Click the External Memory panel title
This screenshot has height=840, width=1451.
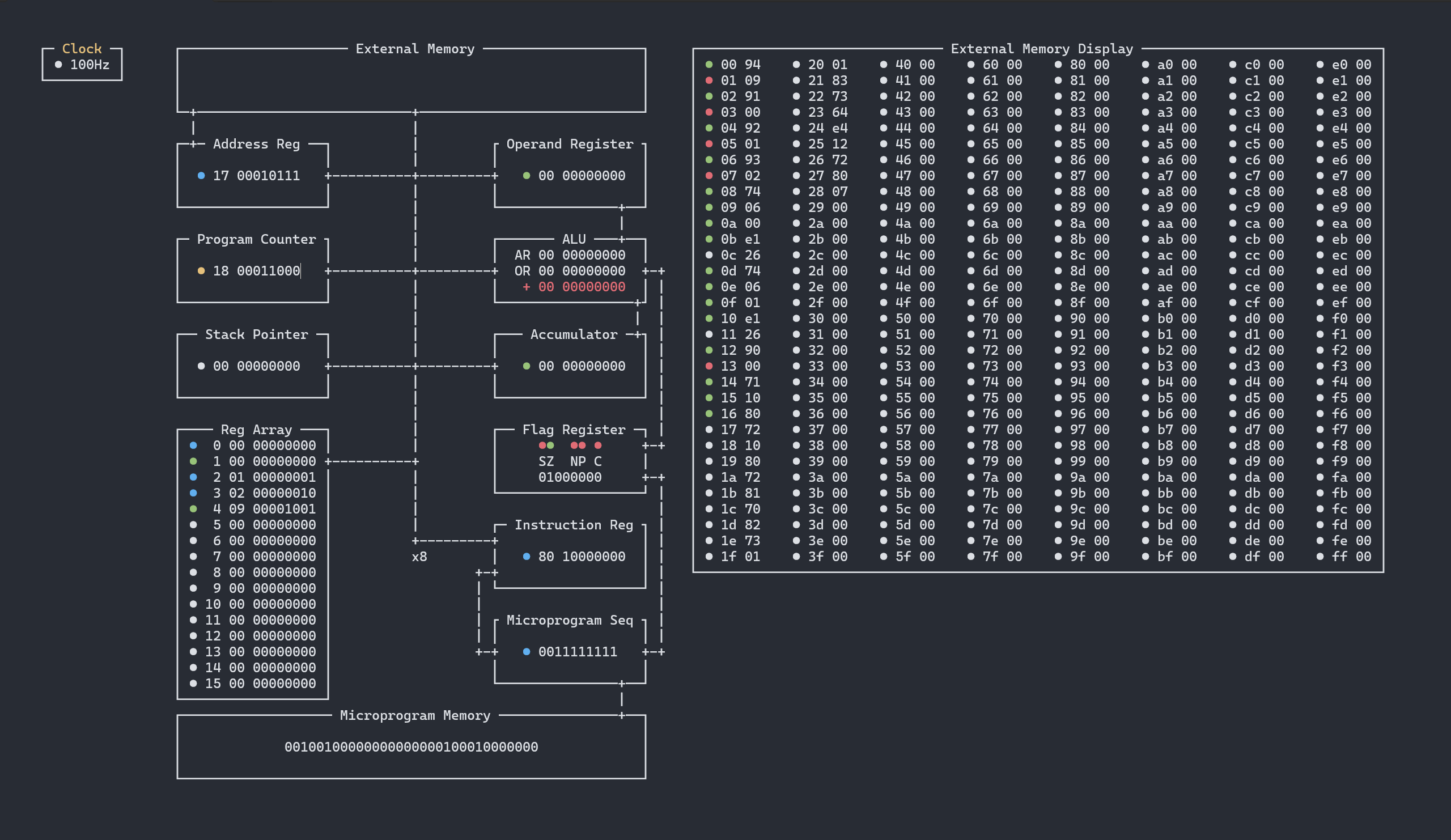click(415, 49)
